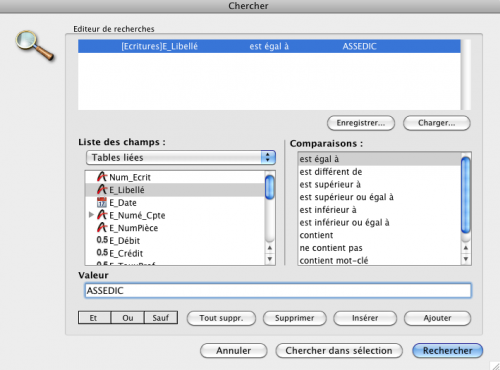Toggle the Ou conjunction button
Image resolution: width=500 pixels, height=370 pixels.
coord(127,318)
